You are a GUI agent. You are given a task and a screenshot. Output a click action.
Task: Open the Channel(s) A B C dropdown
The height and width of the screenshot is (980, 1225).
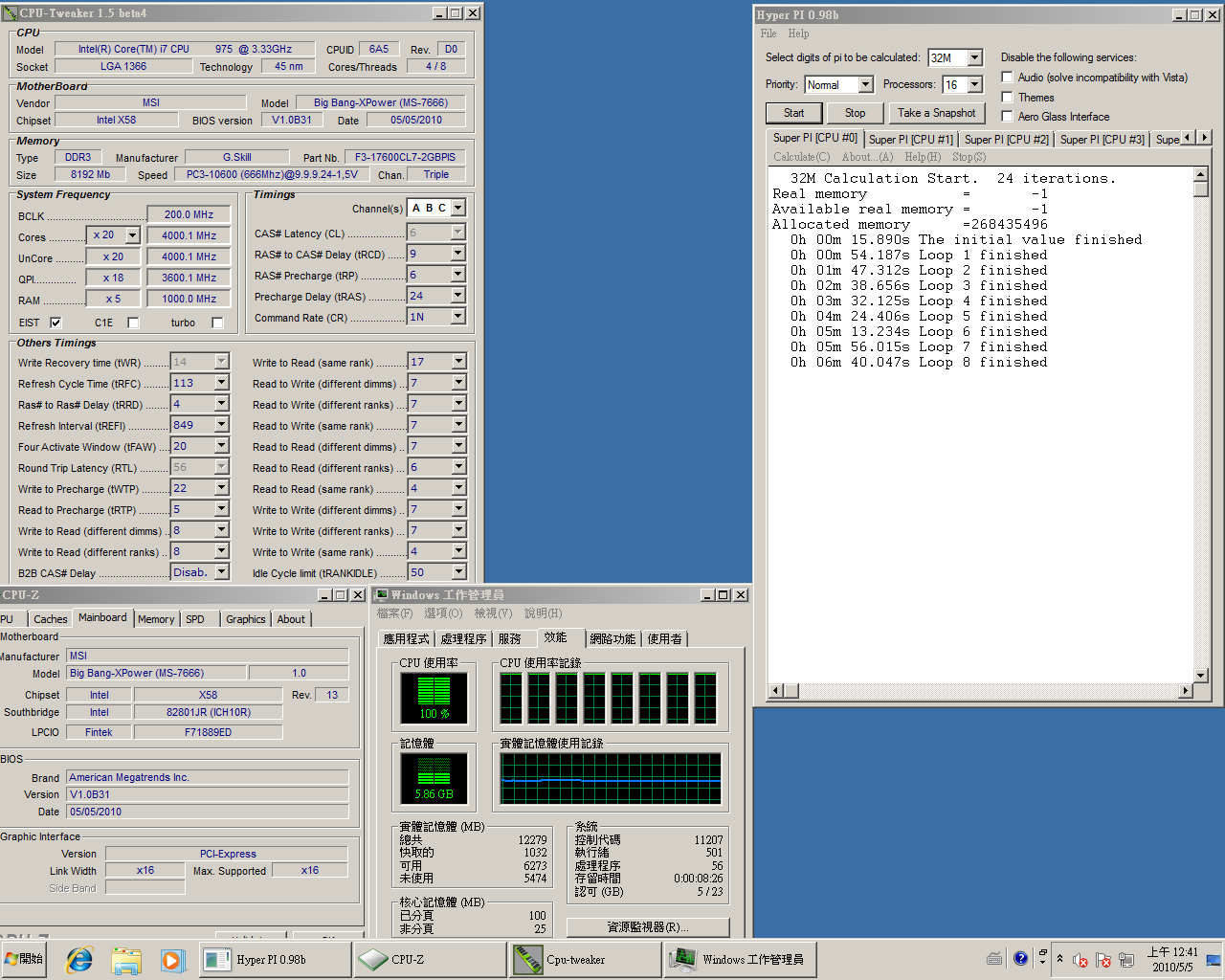457,208
